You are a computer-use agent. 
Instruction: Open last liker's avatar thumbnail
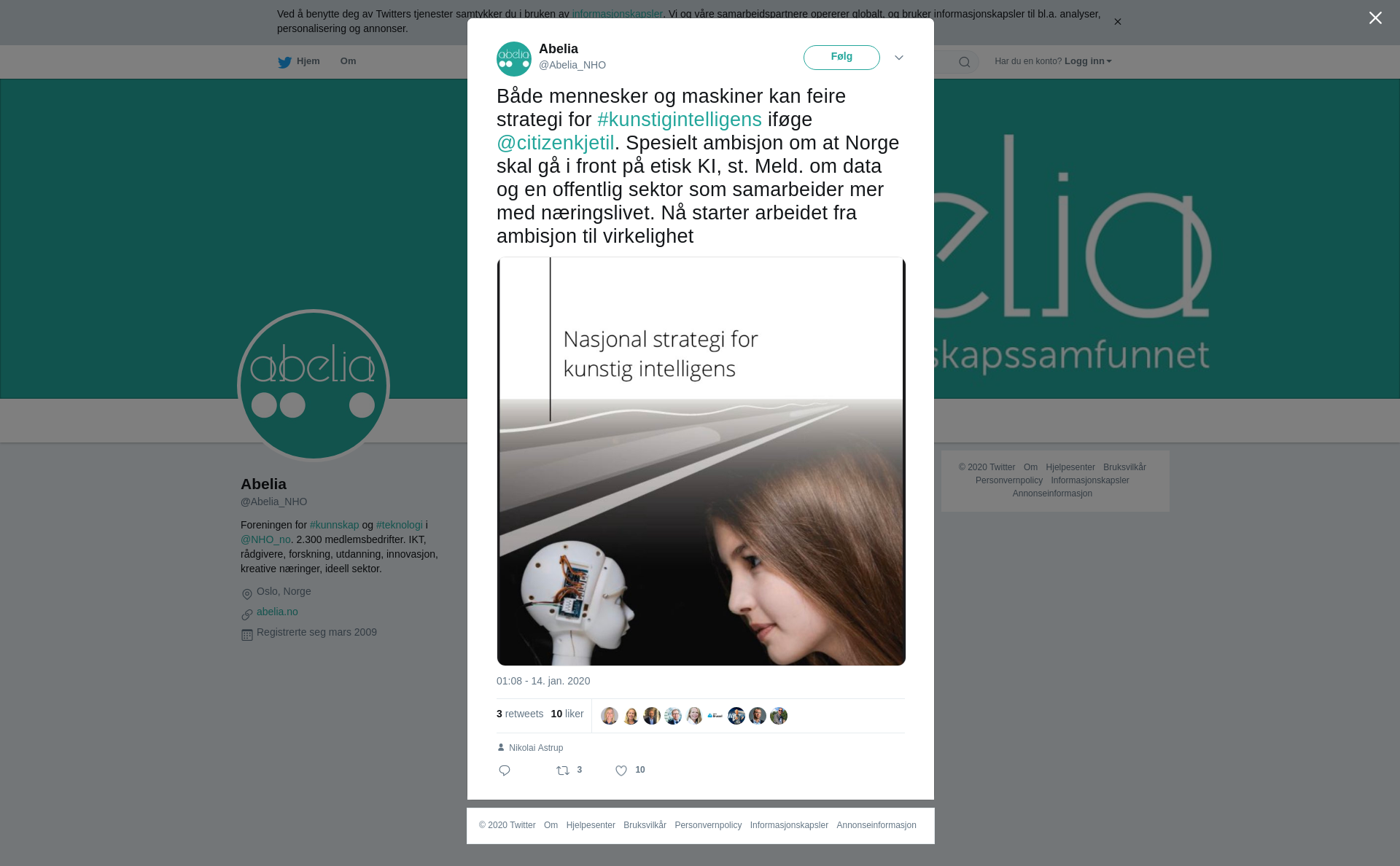779,716
